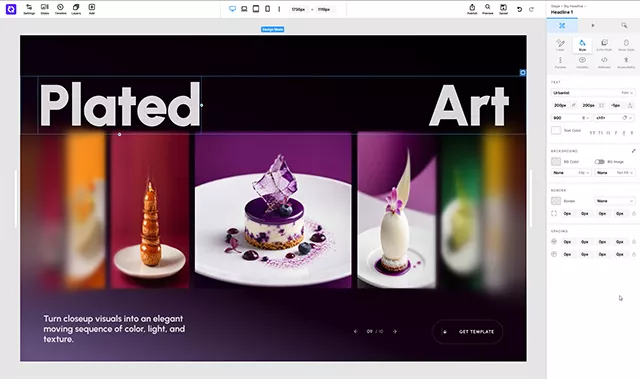Open the Settings panel in top toolbar
640x379 pixels.
pyautogui.click(x=29, y=9)
